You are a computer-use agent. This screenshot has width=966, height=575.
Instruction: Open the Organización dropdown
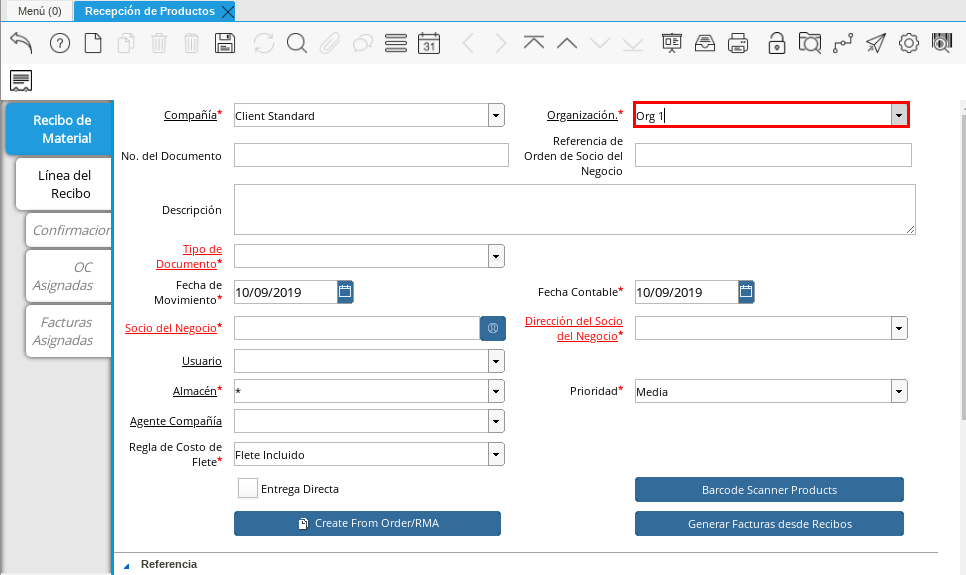[899, 115]
